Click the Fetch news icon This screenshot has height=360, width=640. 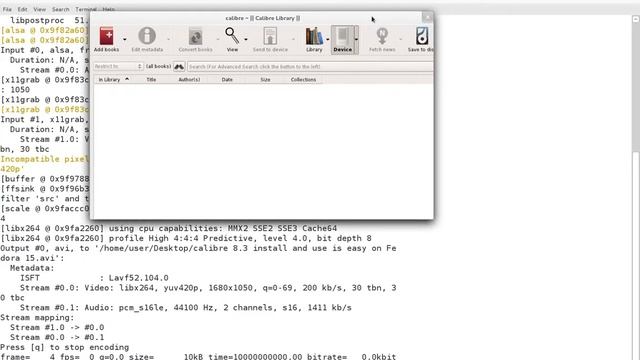click(382, 36)
